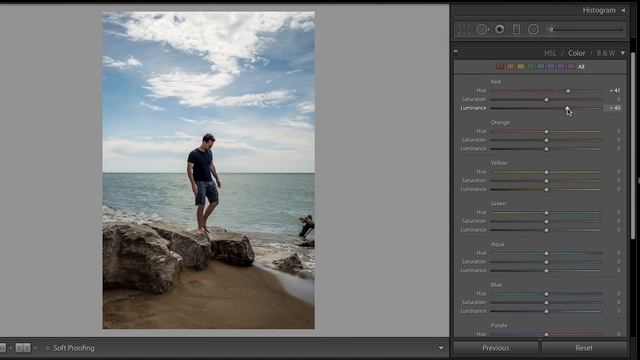
Task: Select the Spot Removal tool
Action: [482, 29]
